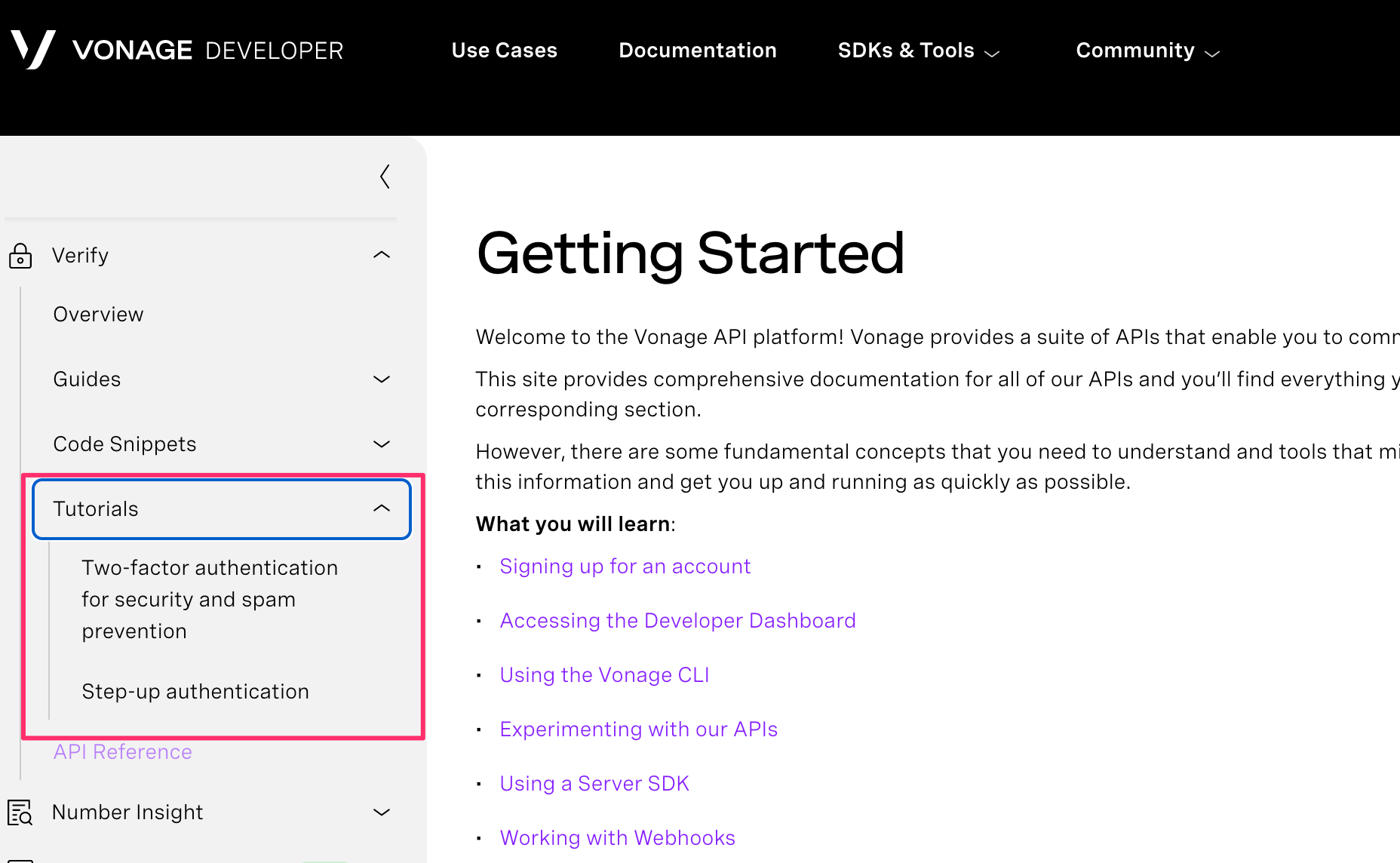Collapse the sidebar using the left-arrow icon
Viewport: 1400px width, 863px height.
point(385,176)
